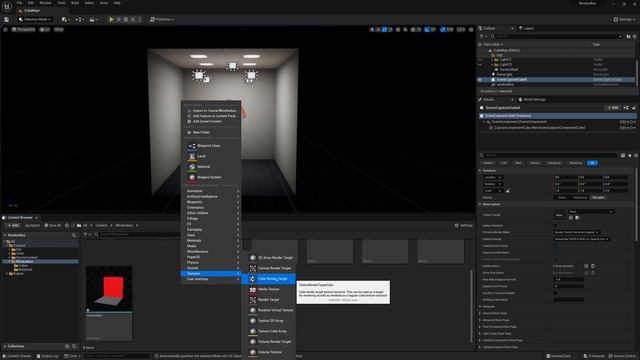Click the Content Browser search field
The height and width of the screenshot is (360, 640).
coord(139,235)
